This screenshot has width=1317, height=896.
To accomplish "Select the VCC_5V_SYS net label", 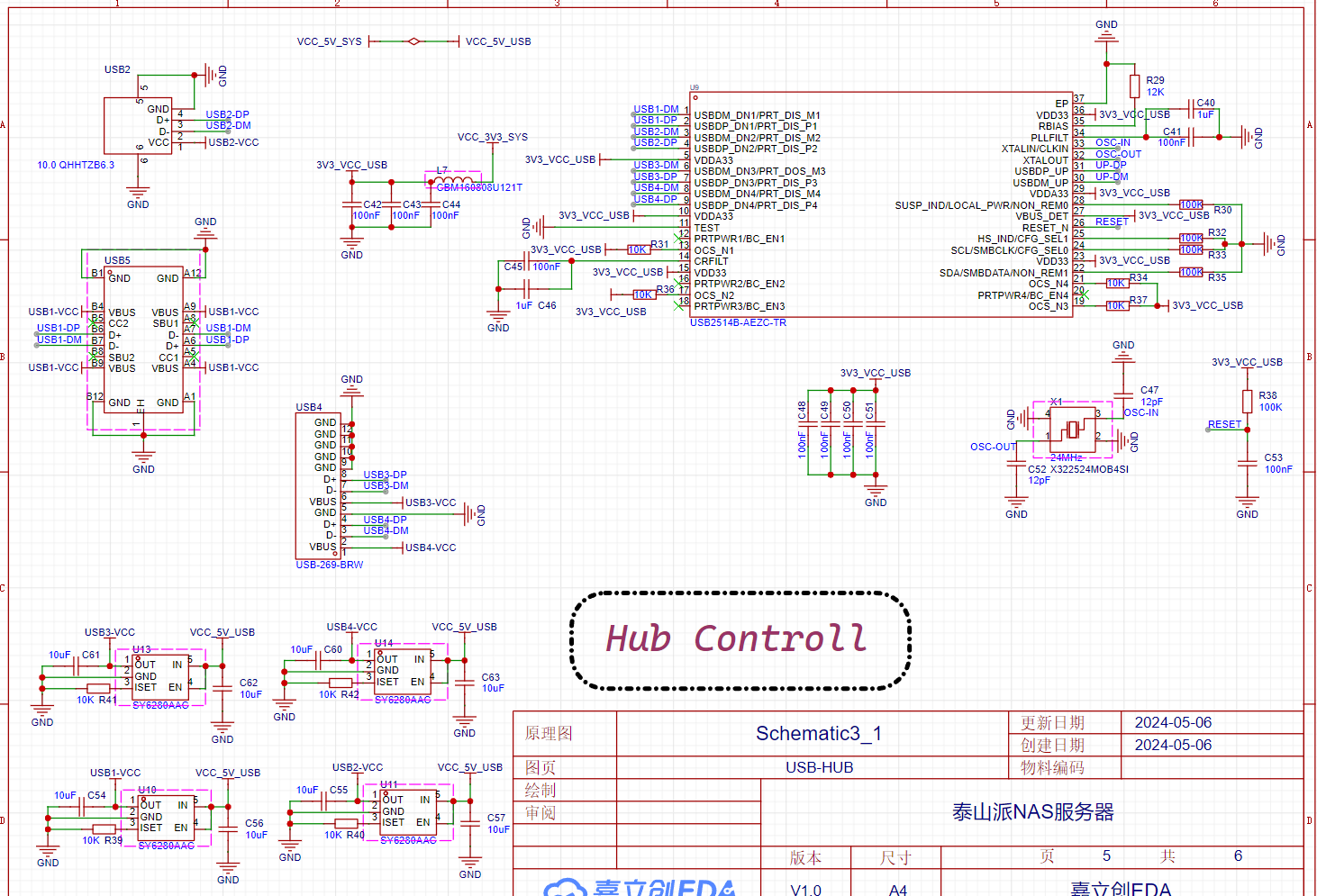I will pyautogui.click(x=330, y=41).
